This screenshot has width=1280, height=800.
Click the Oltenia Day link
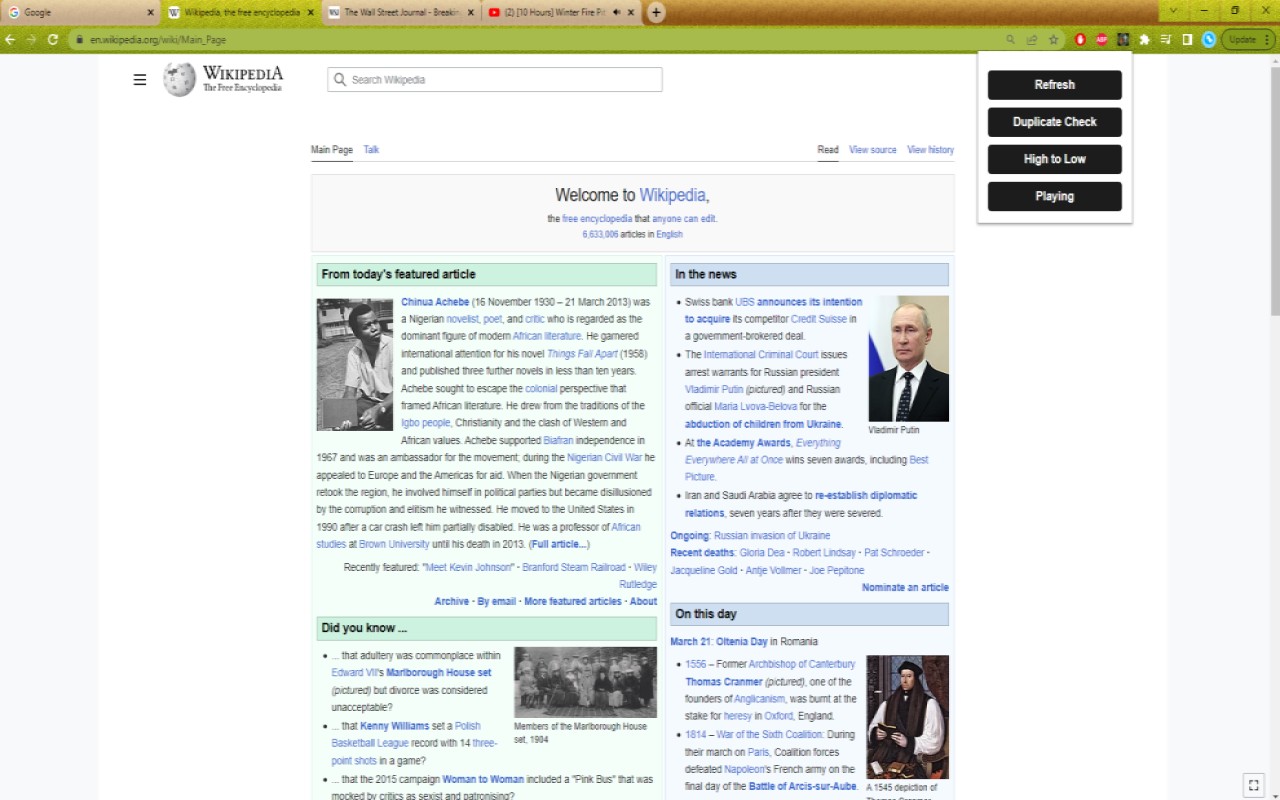click(x=741, y=642)
